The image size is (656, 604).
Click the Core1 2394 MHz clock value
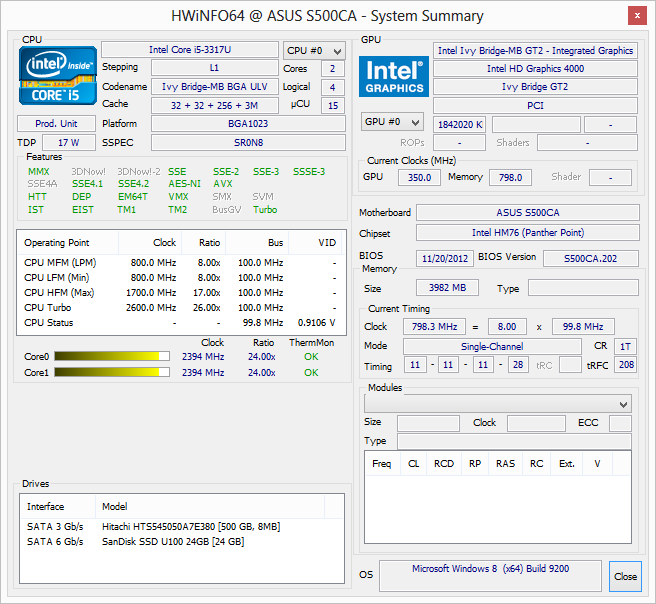(203, 373)
